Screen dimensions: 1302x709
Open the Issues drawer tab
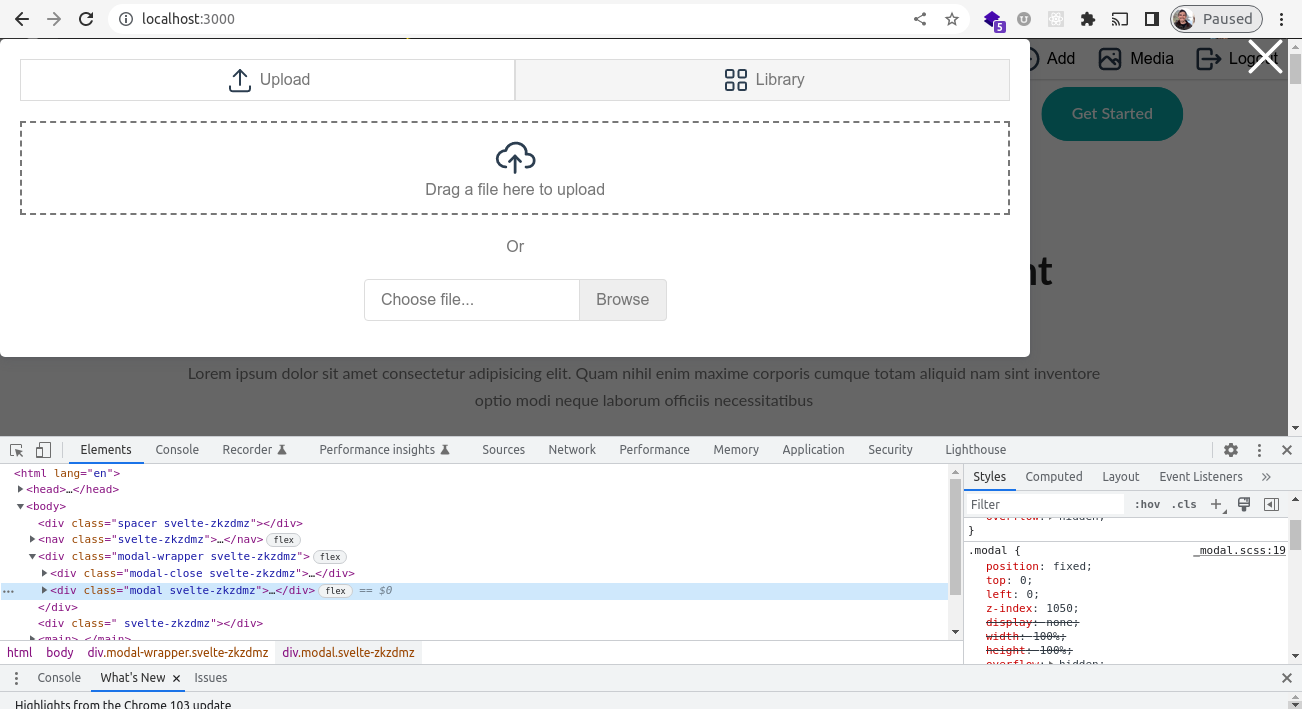211,678
